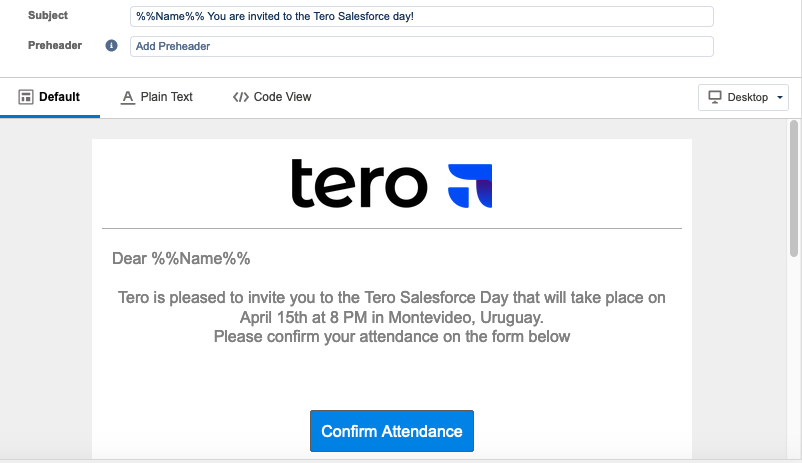Click the Preheader info icon

[x=112, y=46]
